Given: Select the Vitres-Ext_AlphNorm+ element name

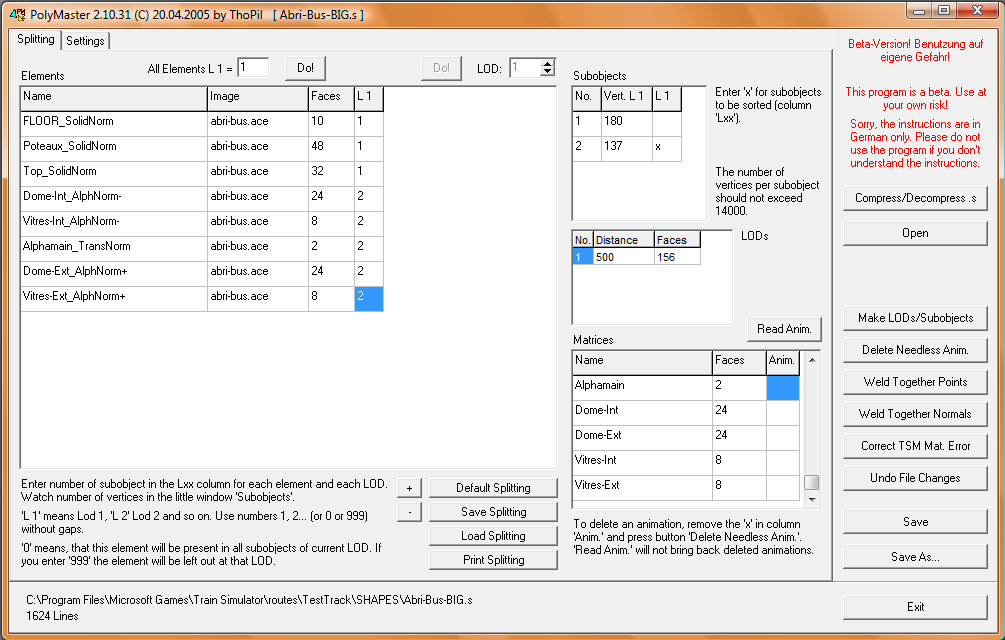Looking at the screenshot, I should click(74, 296).
